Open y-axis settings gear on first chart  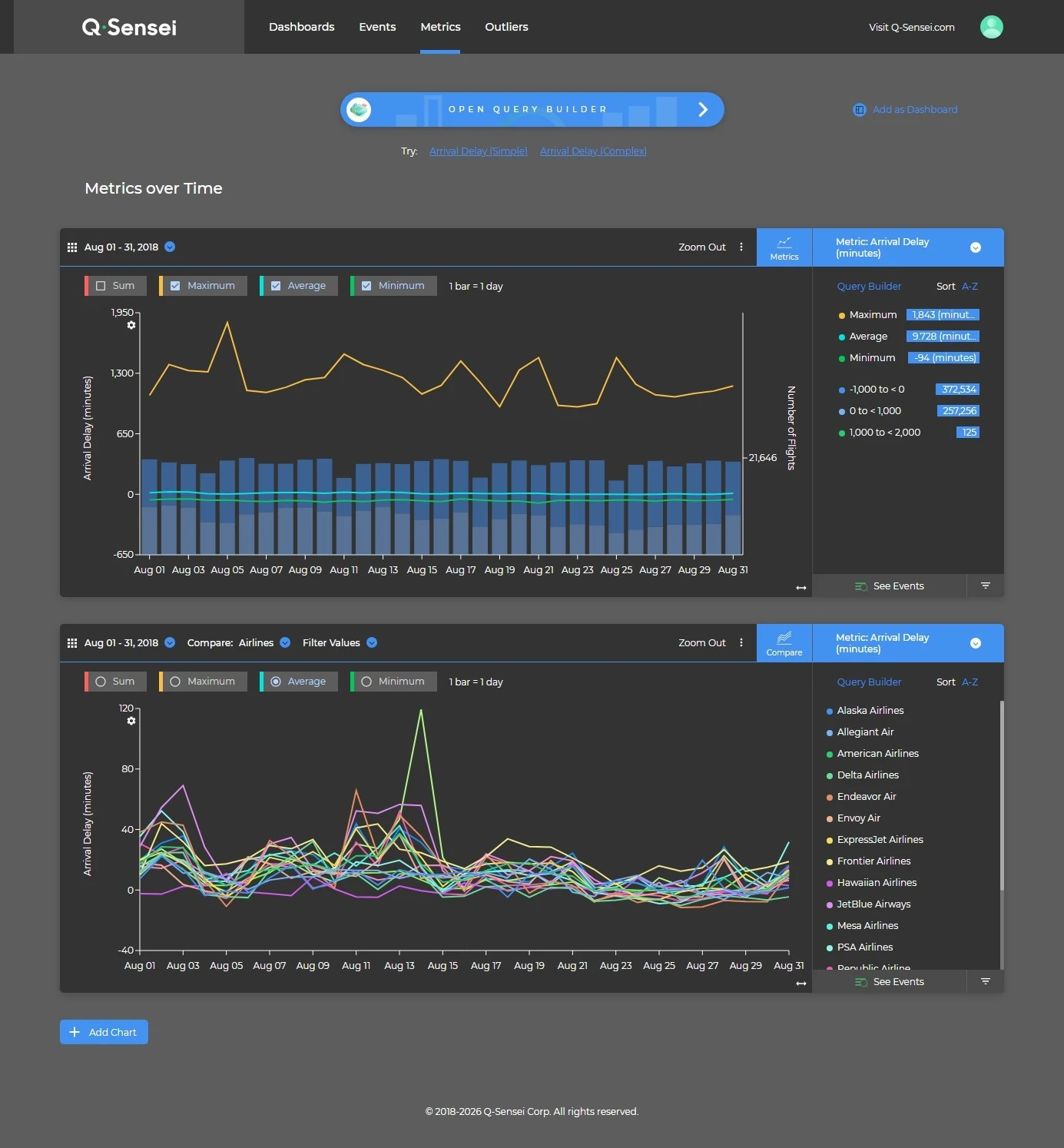(x=131, y=325)
